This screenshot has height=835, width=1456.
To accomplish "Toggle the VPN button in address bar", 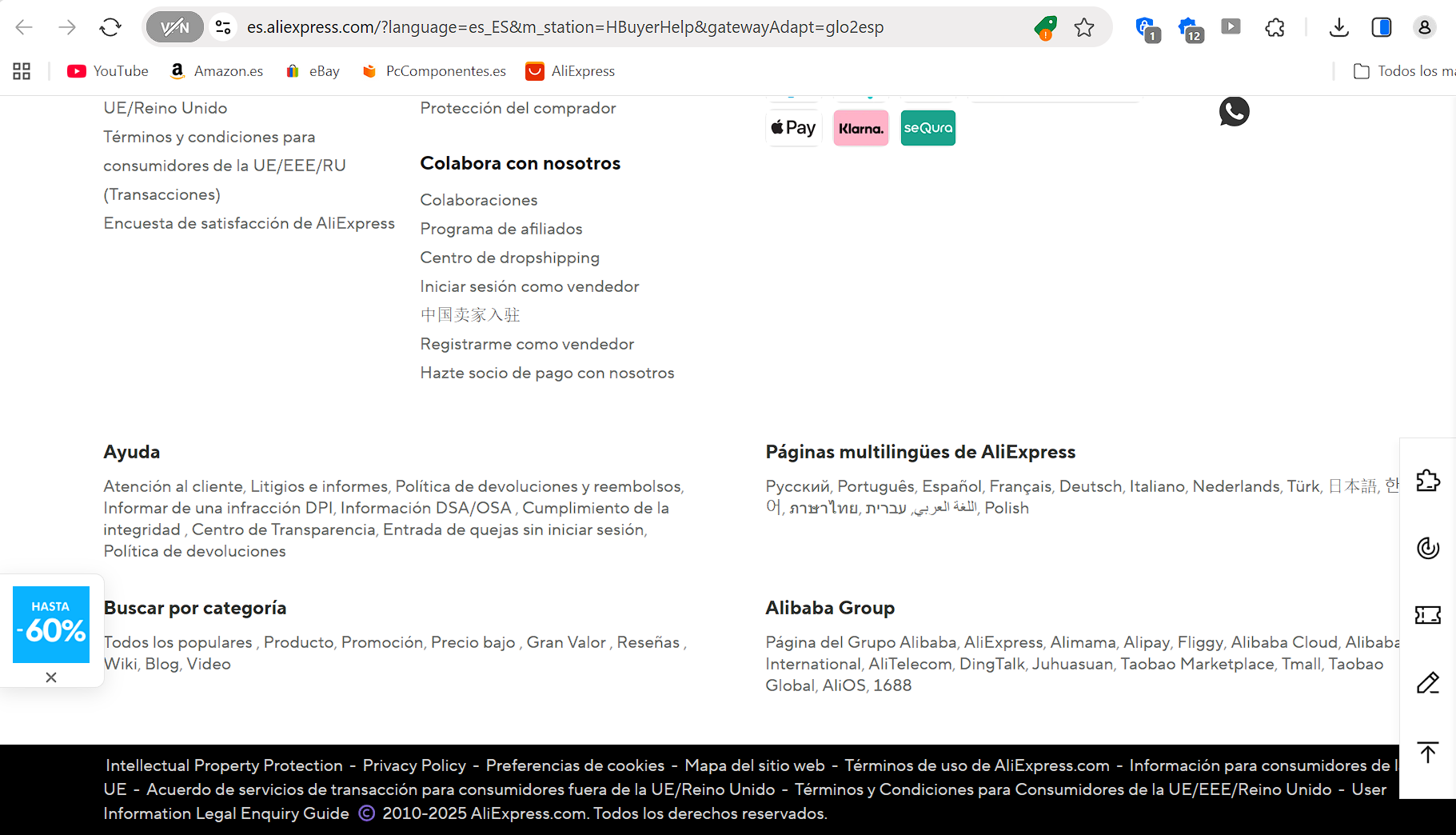I will [174, 28].
